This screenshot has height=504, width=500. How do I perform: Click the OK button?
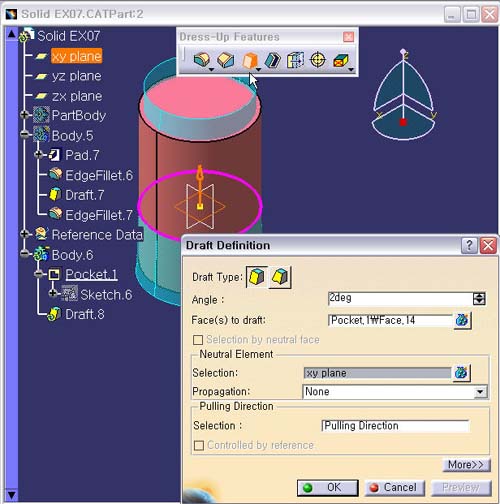coord(328,488)
